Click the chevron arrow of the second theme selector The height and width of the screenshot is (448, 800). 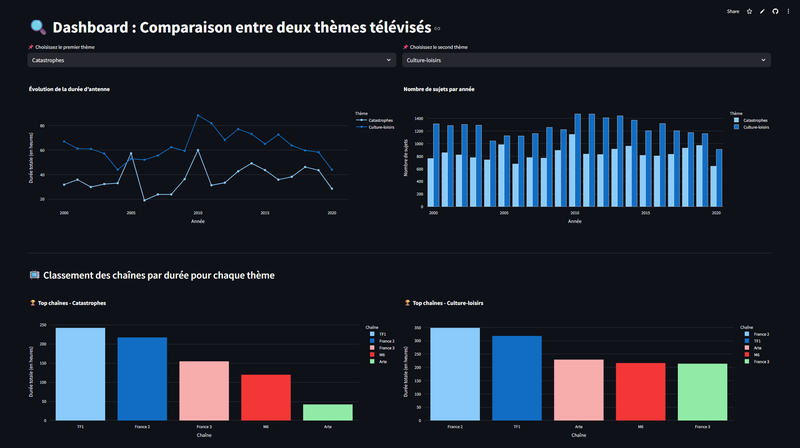point(763,60)
